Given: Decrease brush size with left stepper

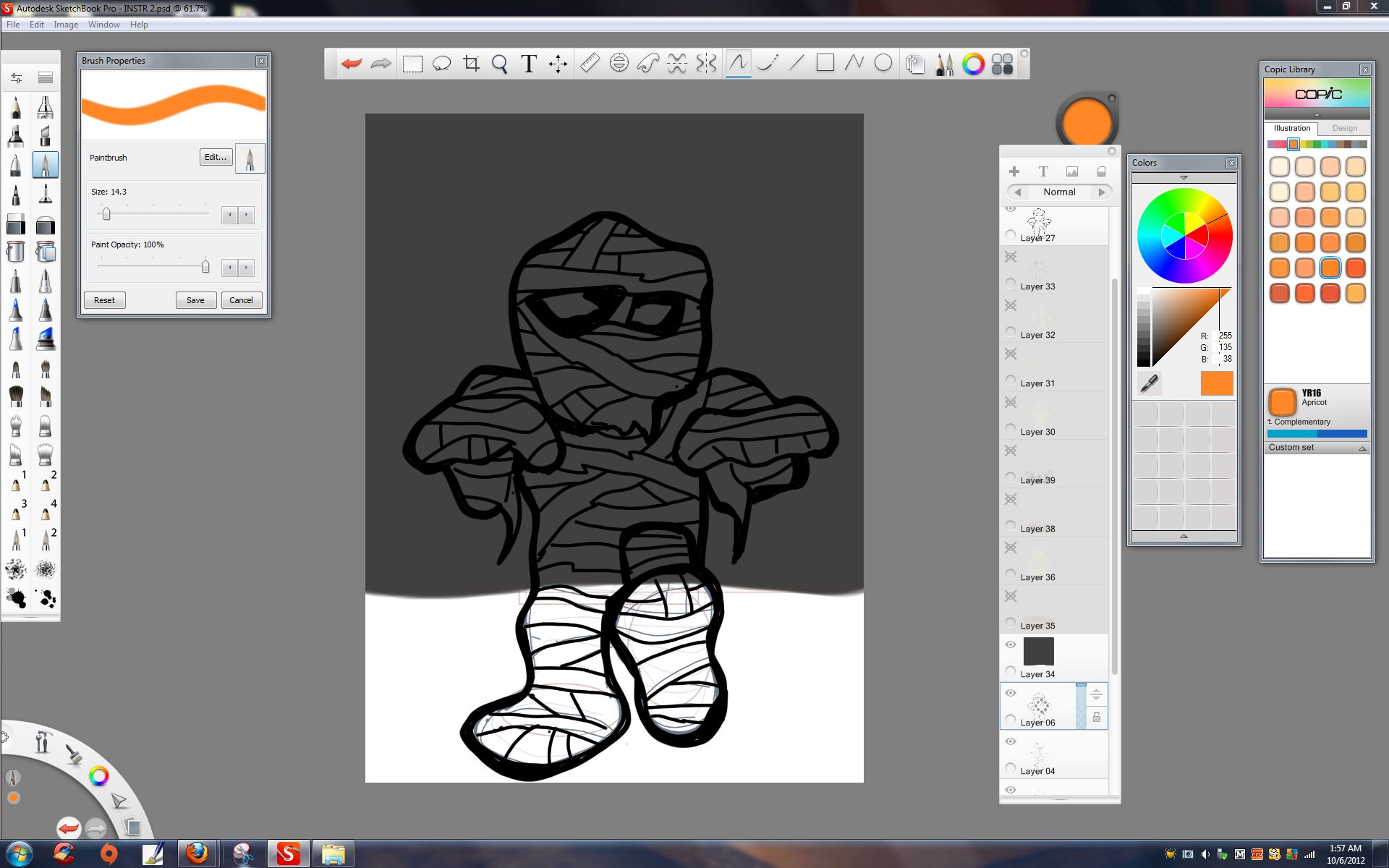Looking at the screenshot, I should [229, 215].
